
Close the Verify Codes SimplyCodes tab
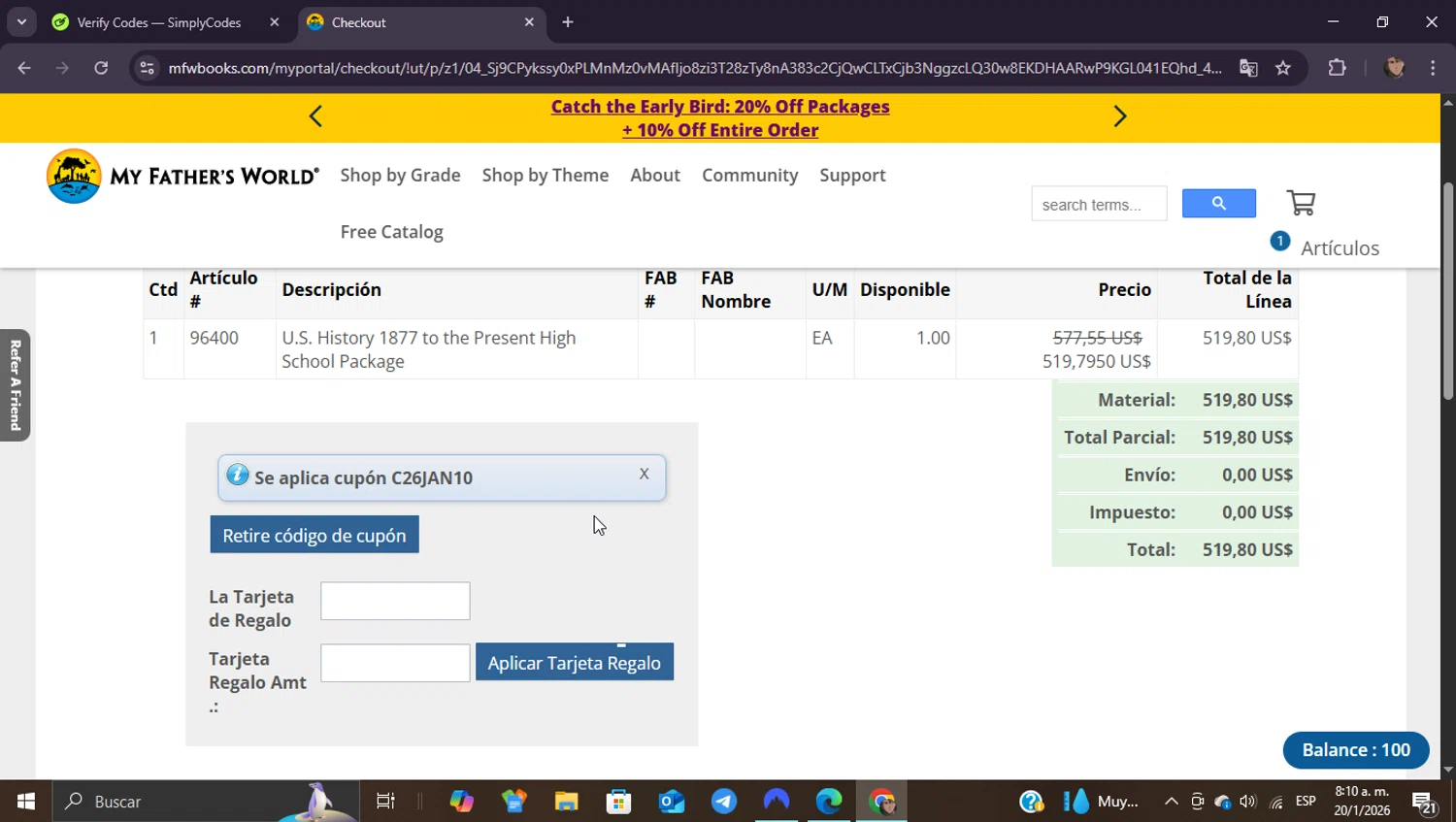[275, 22]
